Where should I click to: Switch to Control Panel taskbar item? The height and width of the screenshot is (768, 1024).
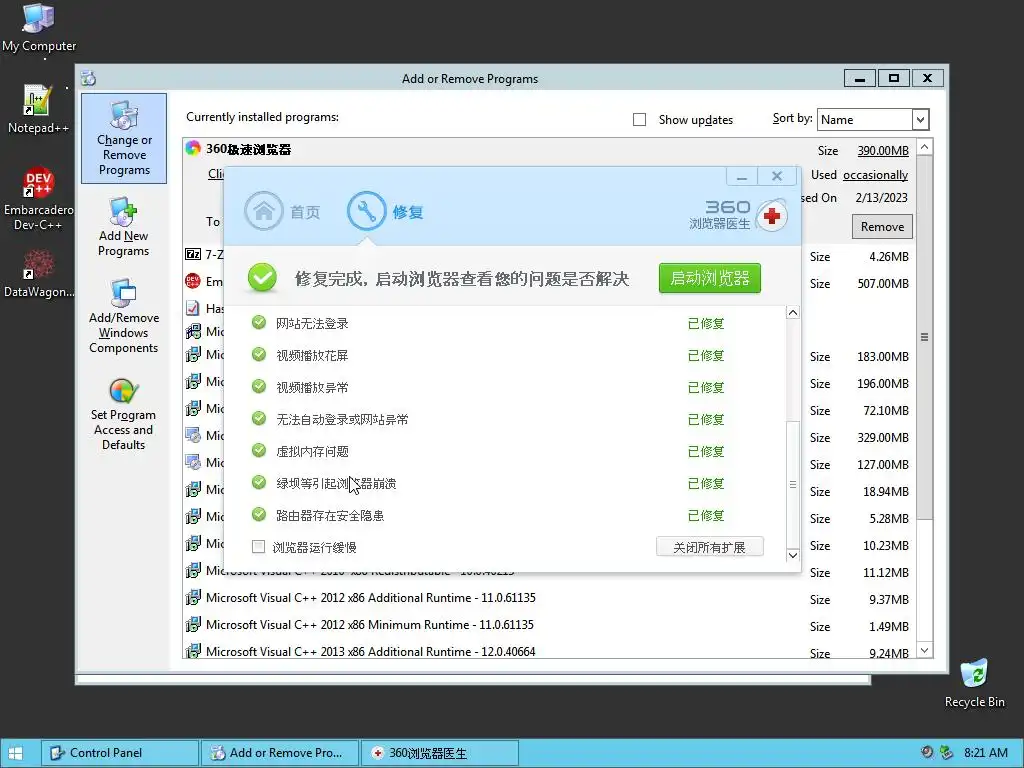pos(120,753)
